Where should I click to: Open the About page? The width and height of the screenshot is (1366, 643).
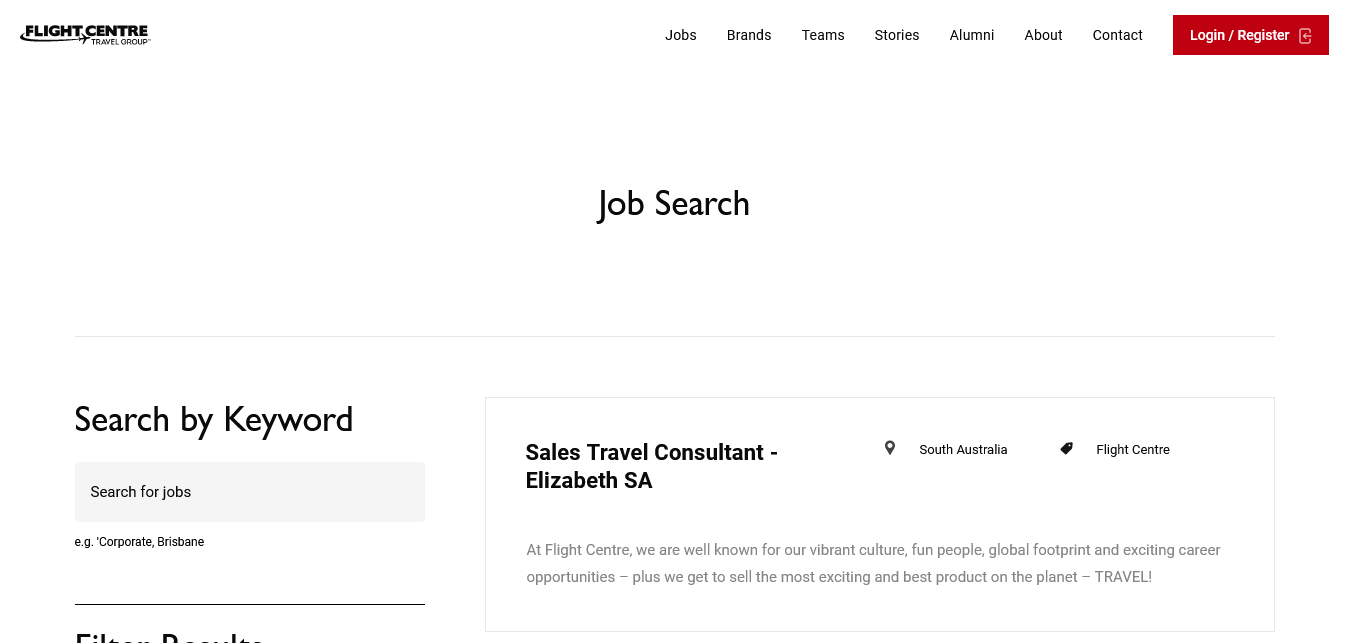[1043, 35]
